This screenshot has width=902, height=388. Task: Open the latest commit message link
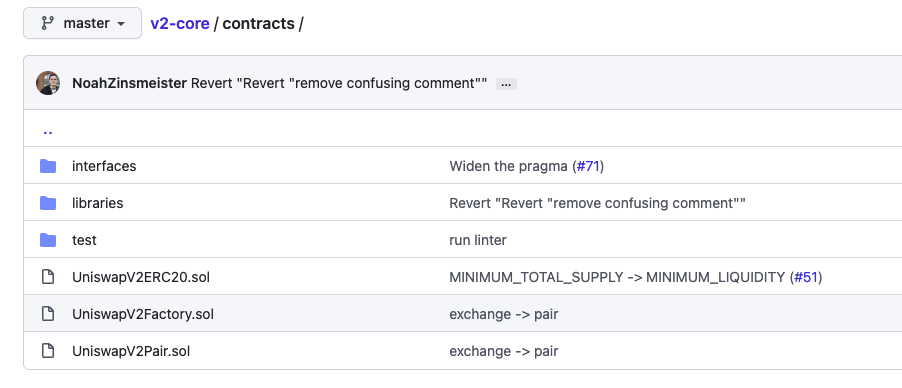(339, 83)
